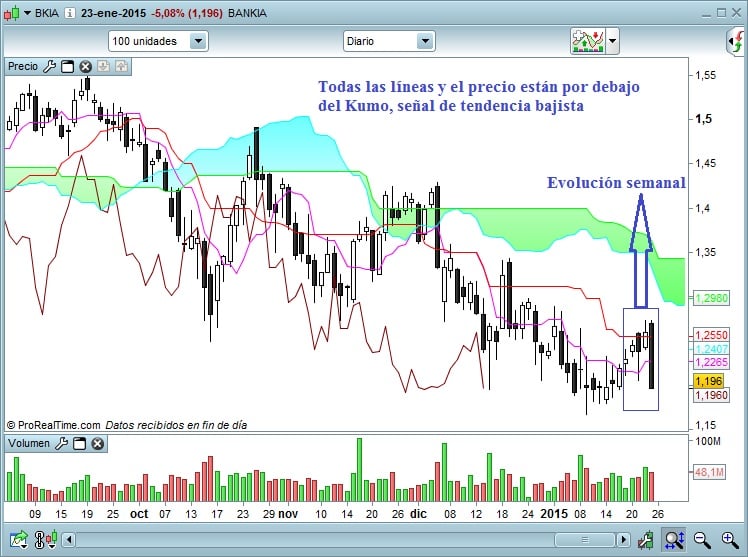Click the red-green arrows icon at right edge
The height and width of the screenshot is (557, 748).
(737, 41)
